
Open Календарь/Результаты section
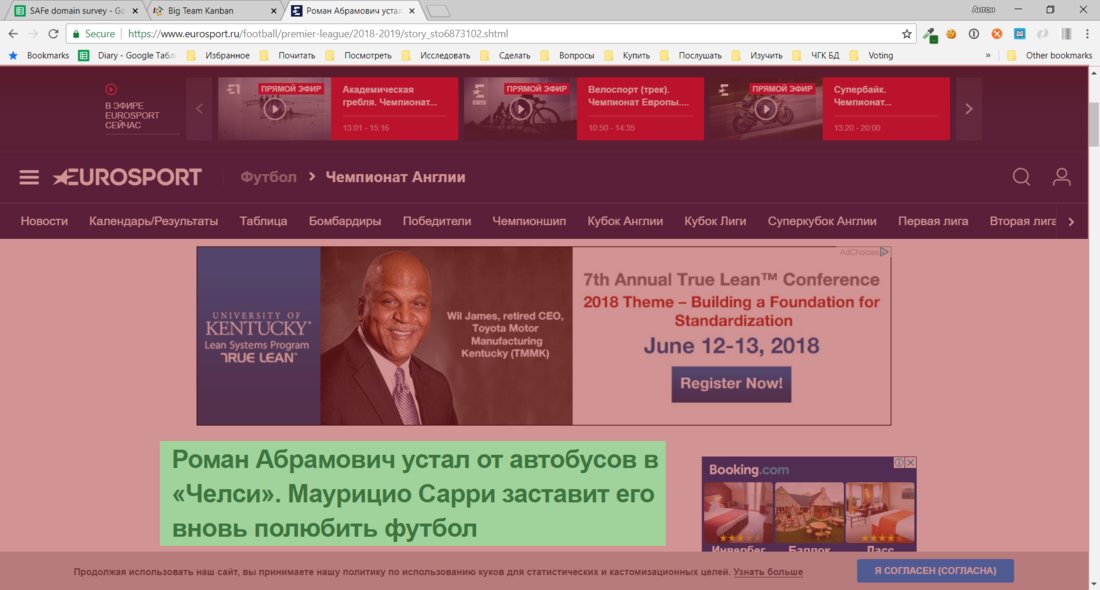(154, 221)
